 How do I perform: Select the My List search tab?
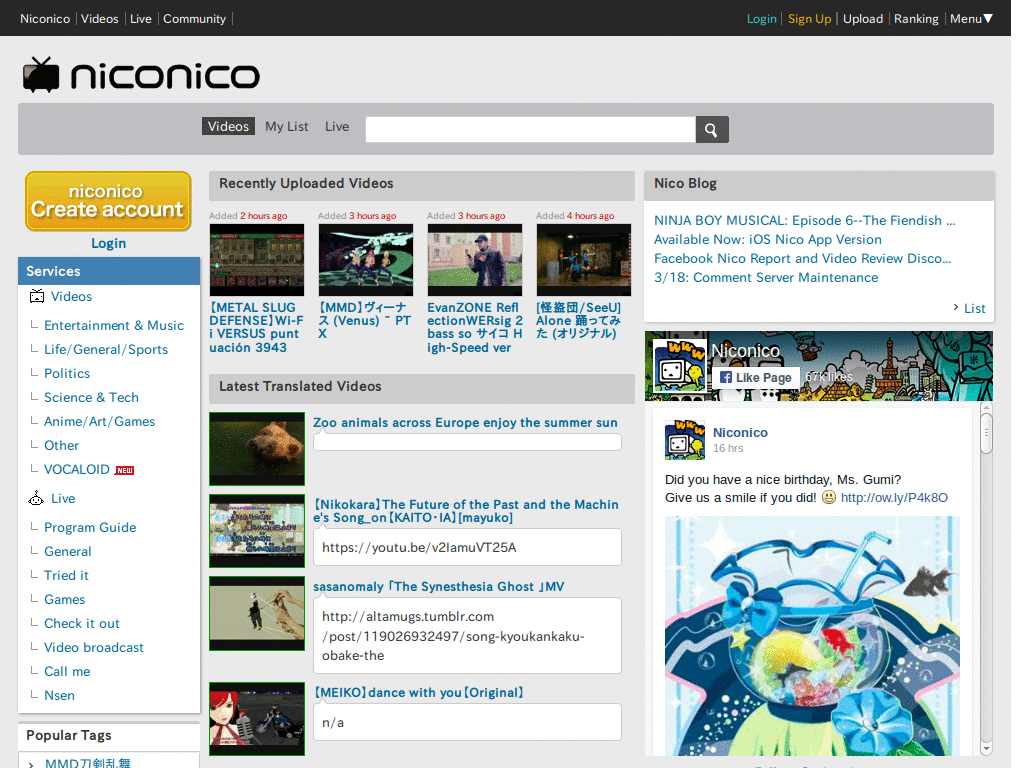(287, 127)
